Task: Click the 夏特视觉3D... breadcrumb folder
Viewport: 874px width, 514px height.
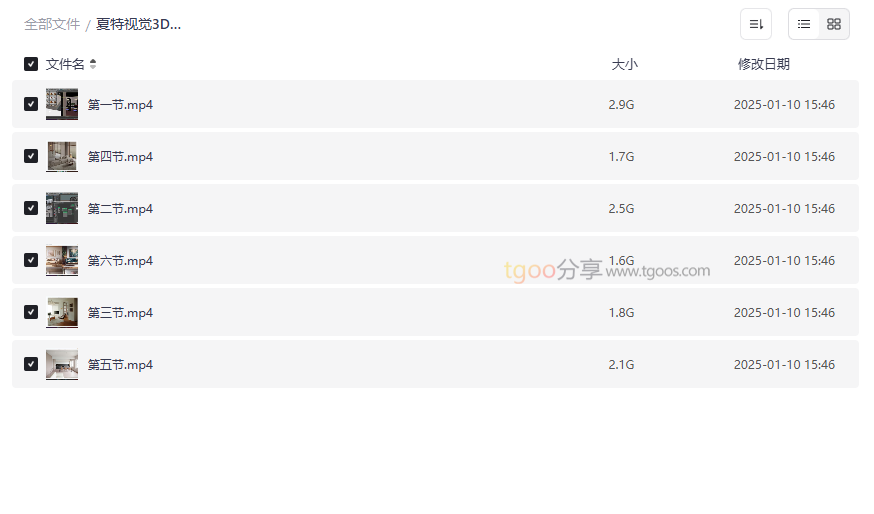Action: 139,24
